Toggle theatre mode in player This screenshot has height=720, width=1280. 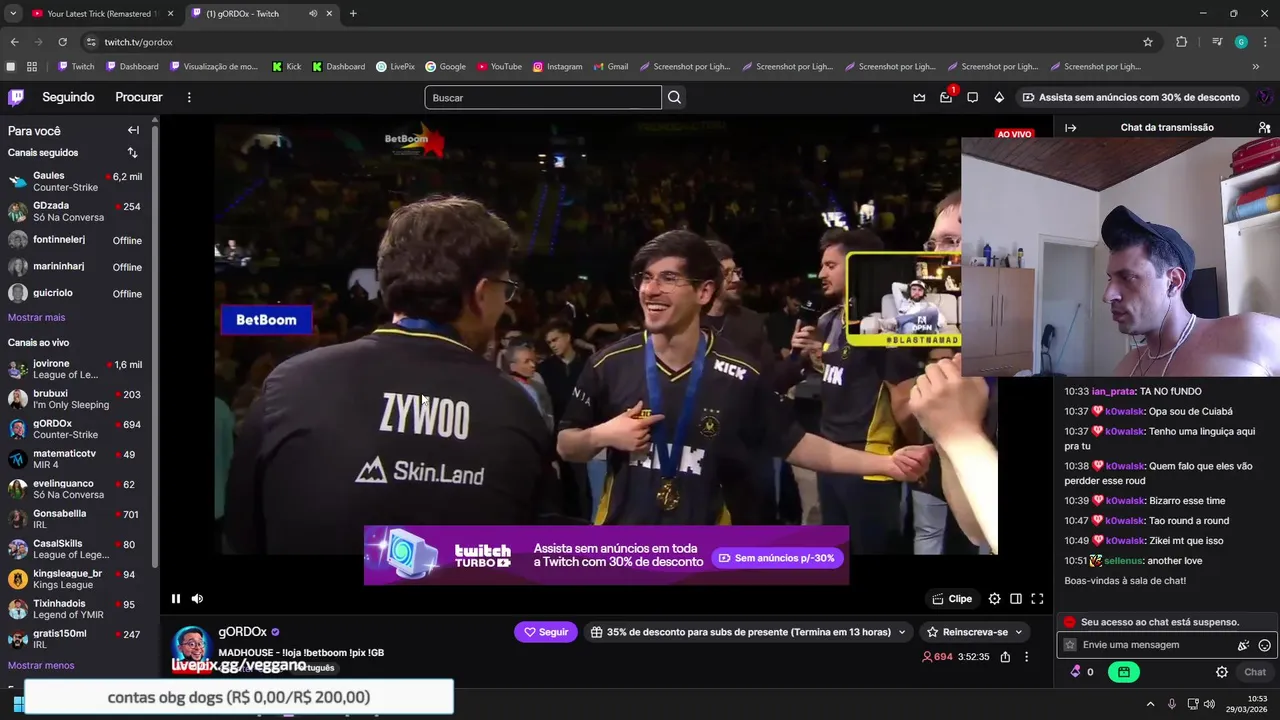pos(1016,599)
